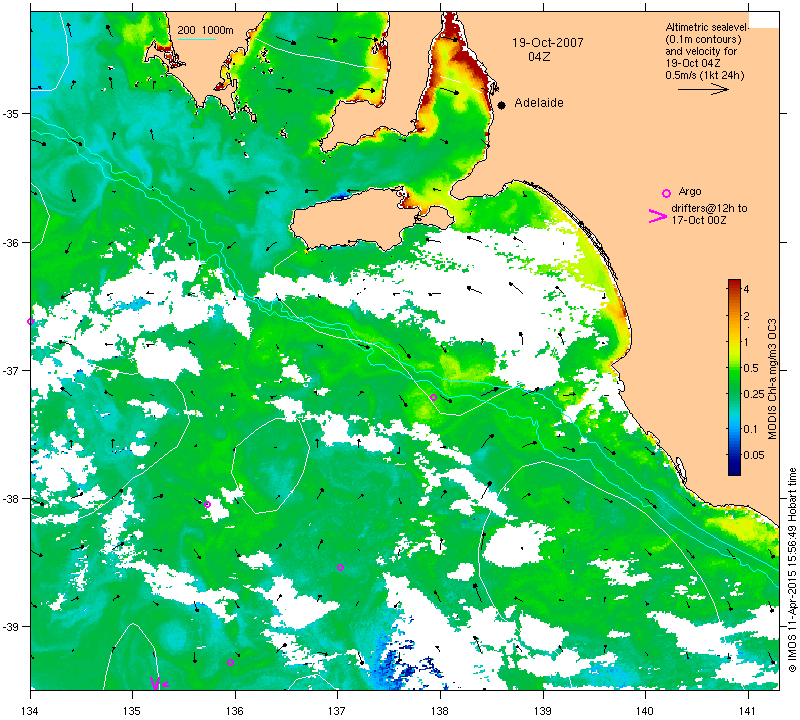This screenshot has height=720, width=800.
Task: Click the longitude label '139'
Action: coord(543,710)
